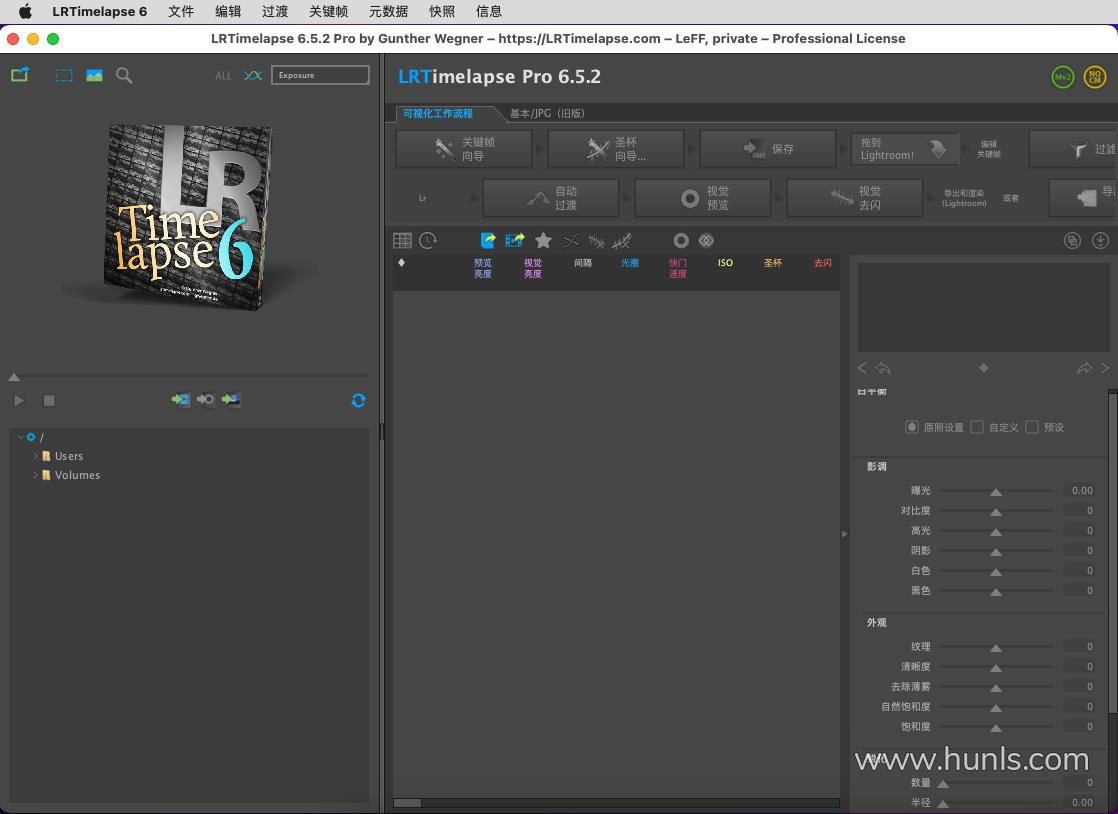Click the circled copy icon
The image size is (1118, 814).
click(x=1072, y=241)
